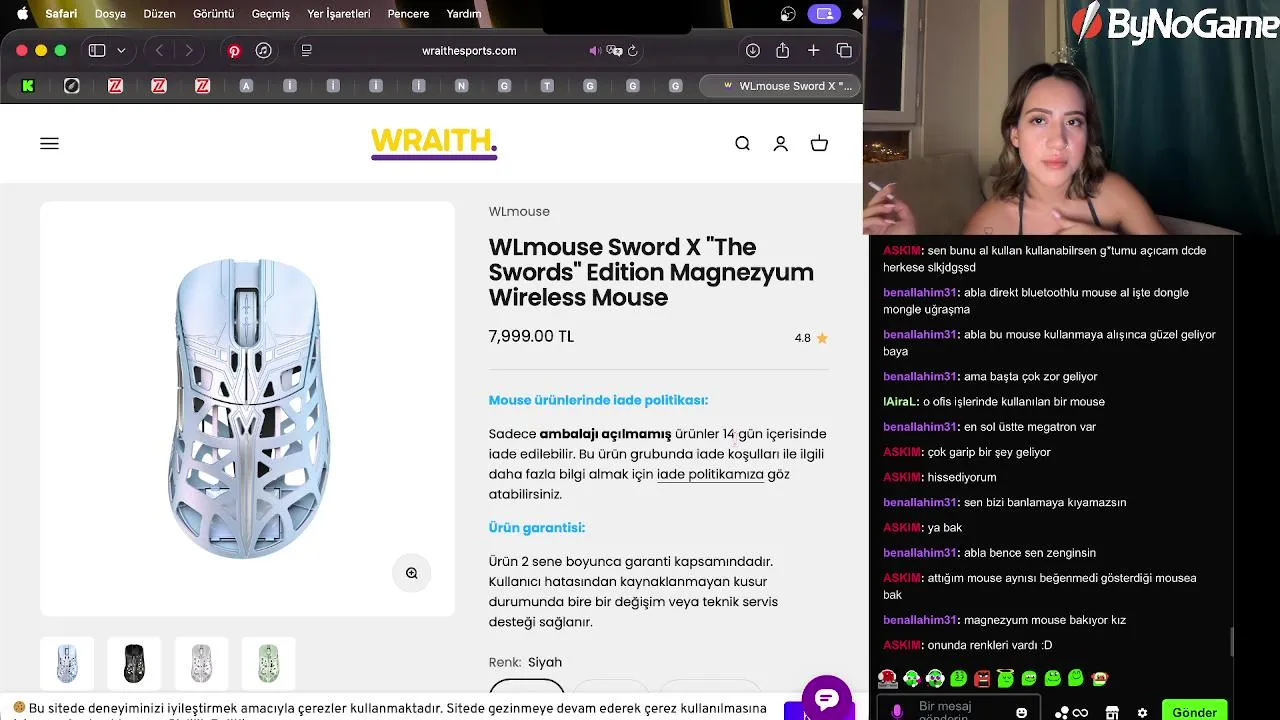
Task: Open the emoji picker in chat
Action: click(x=1021, y=712)
